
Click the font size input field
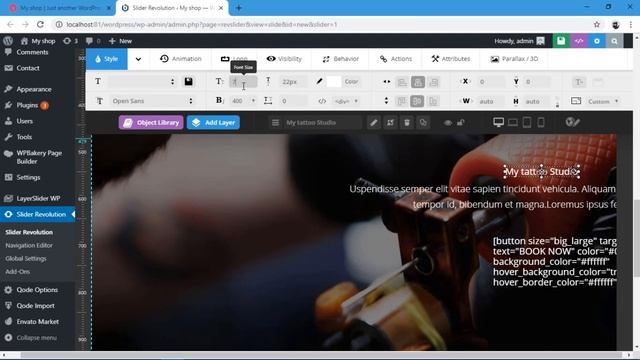(243, 82)
